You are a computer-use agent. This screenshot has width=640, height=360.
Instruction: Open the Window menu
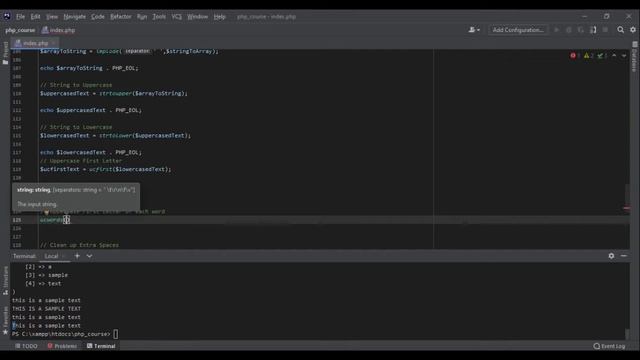(198, 17)
